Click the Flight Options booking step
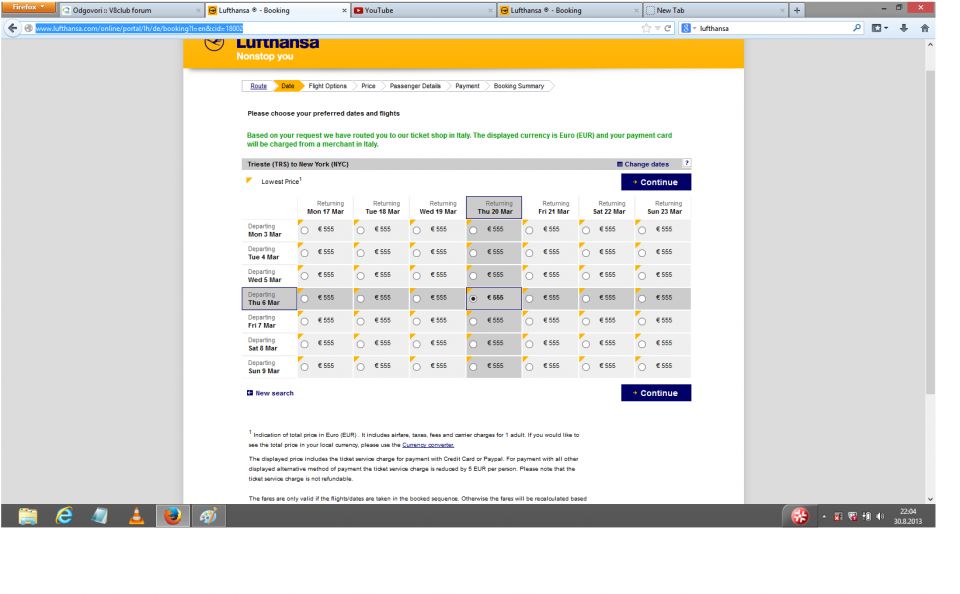The height and width of the screenshot is (594, 960). point(328,86)
